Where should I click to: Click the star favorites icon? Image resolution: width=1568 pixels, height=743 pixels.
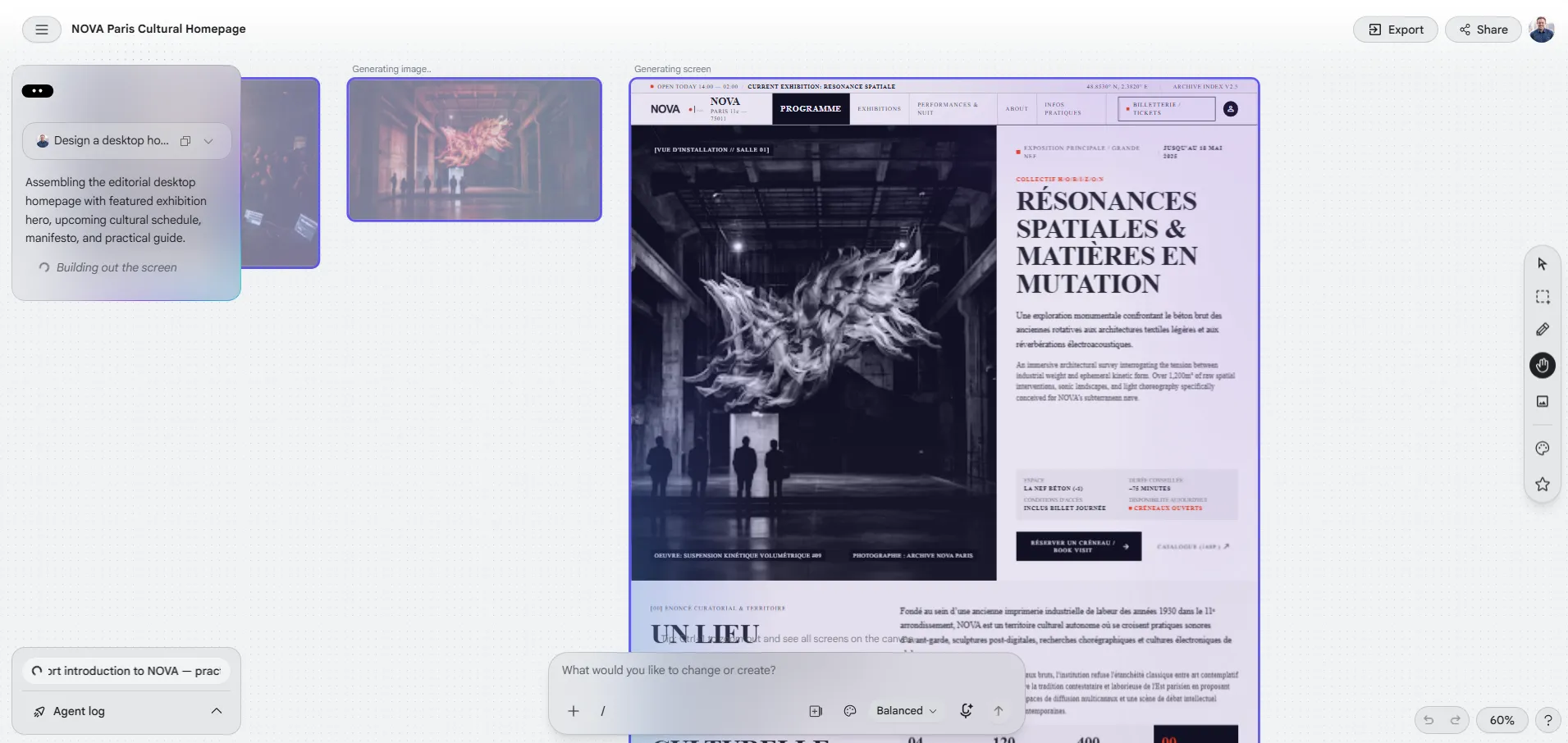[1543, 485]
